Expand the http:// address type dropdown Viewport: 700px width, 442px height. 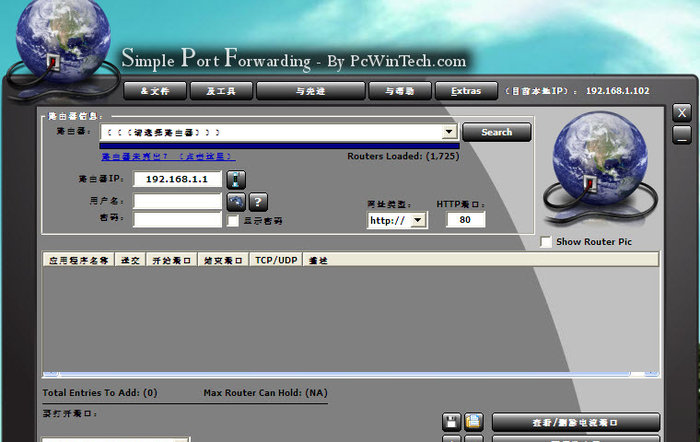(x=418, y=220)
